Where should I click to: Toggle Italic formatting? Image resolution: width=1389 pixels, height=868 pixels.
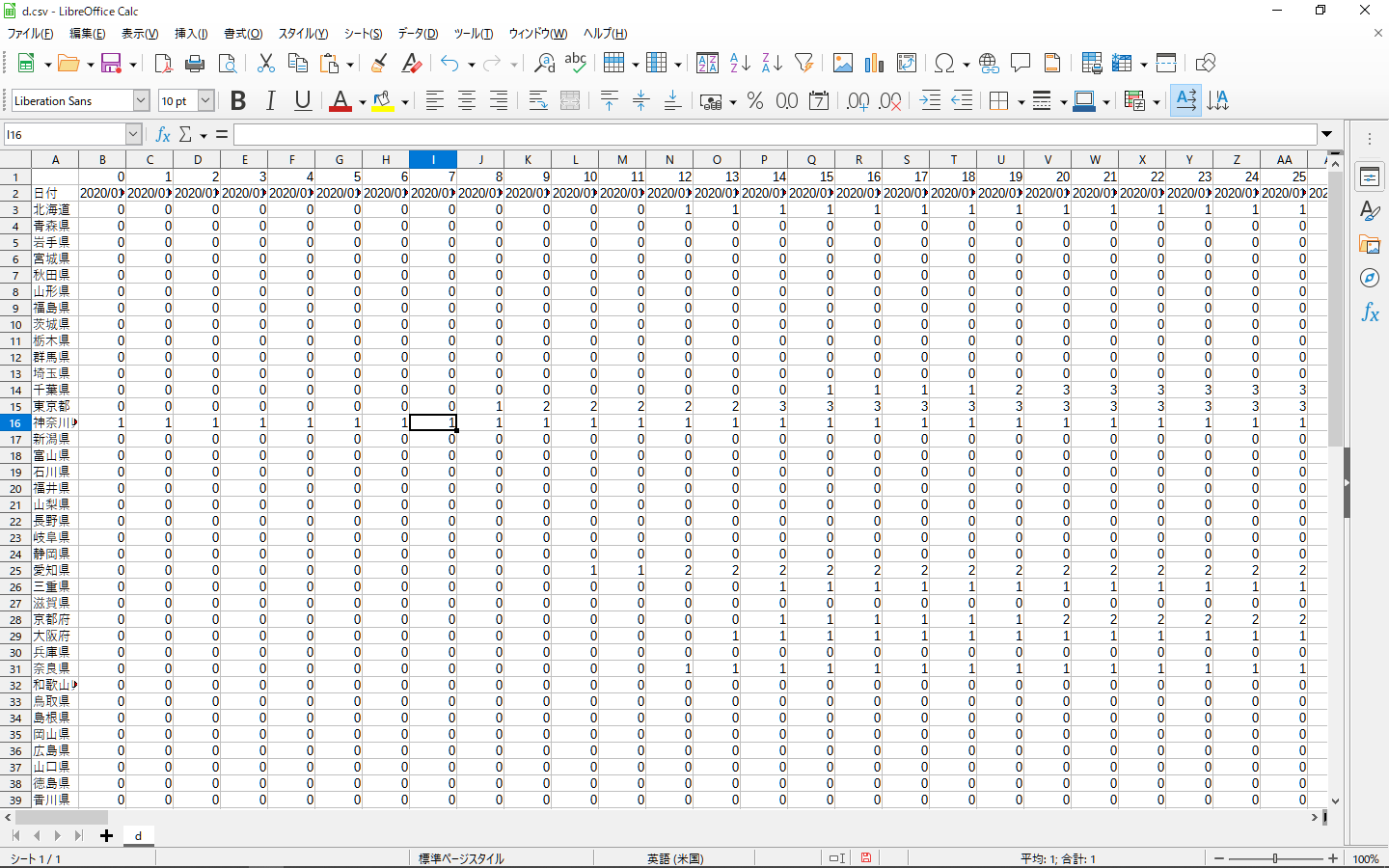pos(270,101)
